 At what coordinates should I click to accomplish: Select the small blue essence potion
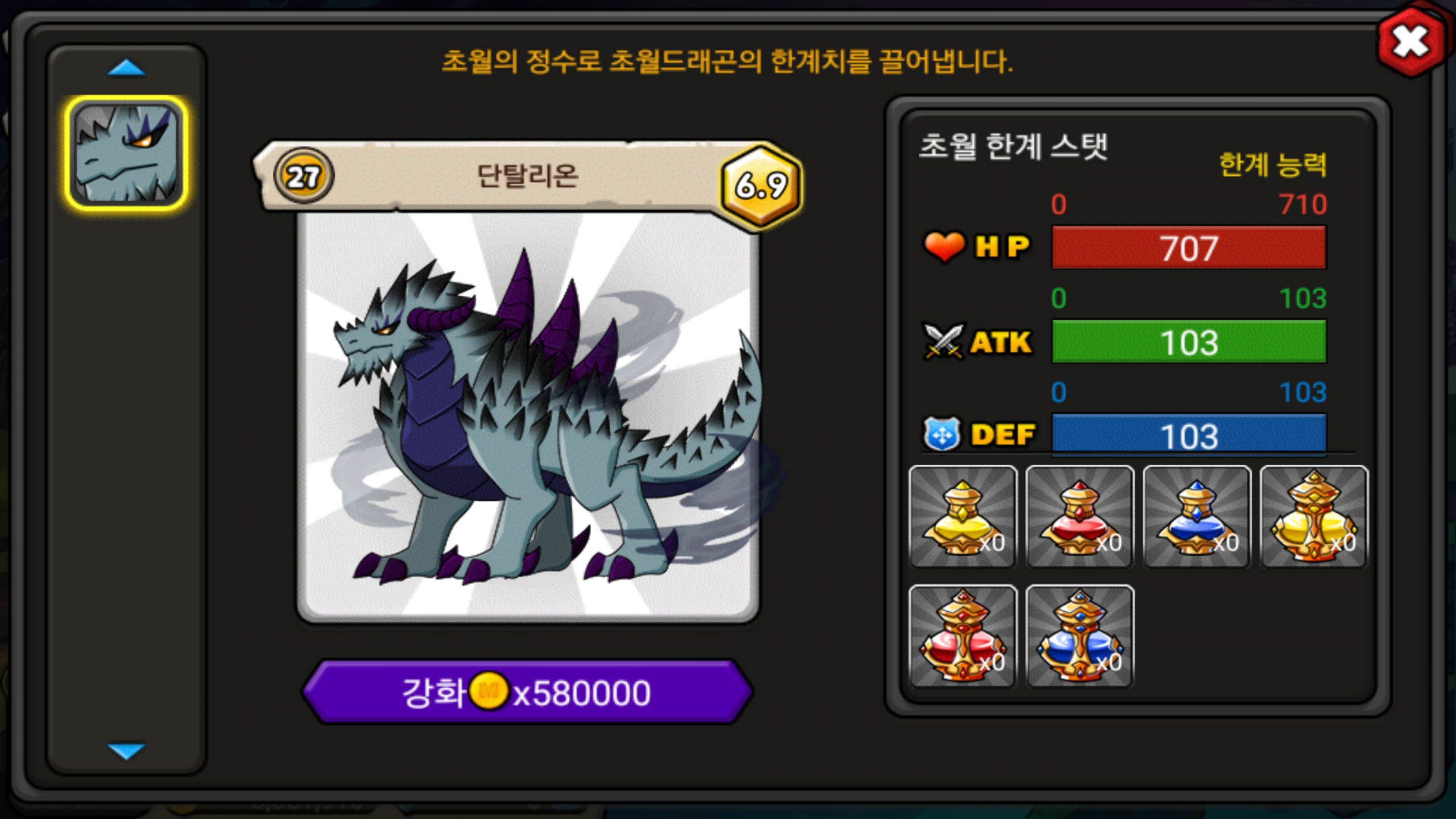coord(1197,517)
